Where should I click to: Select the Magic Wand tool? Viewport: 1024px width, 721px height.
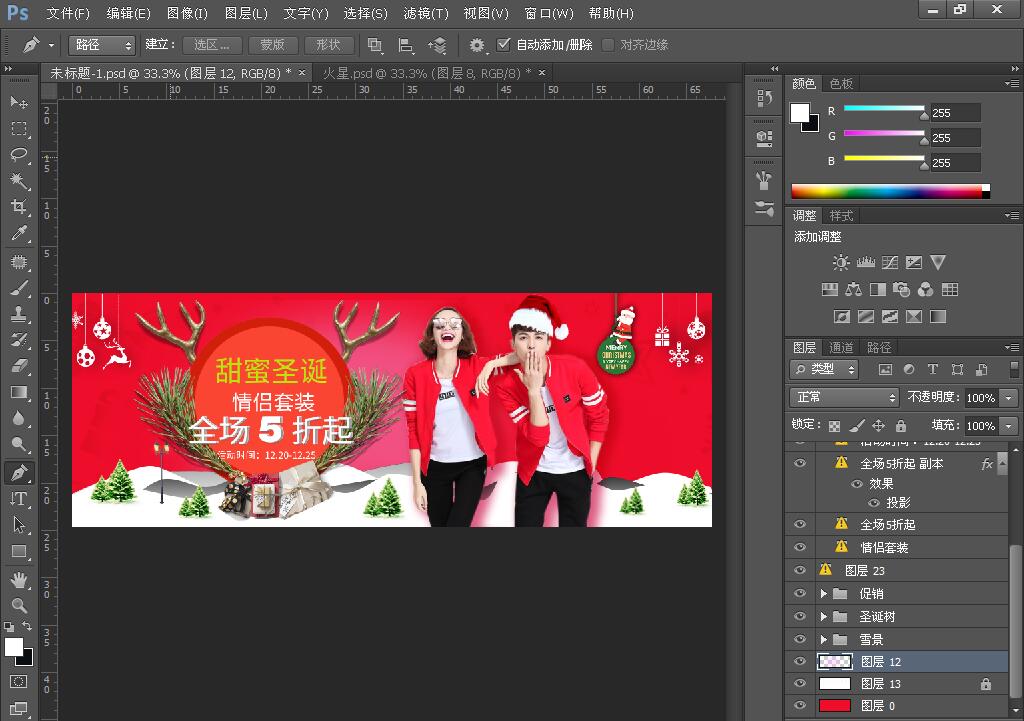click(19, 181)
